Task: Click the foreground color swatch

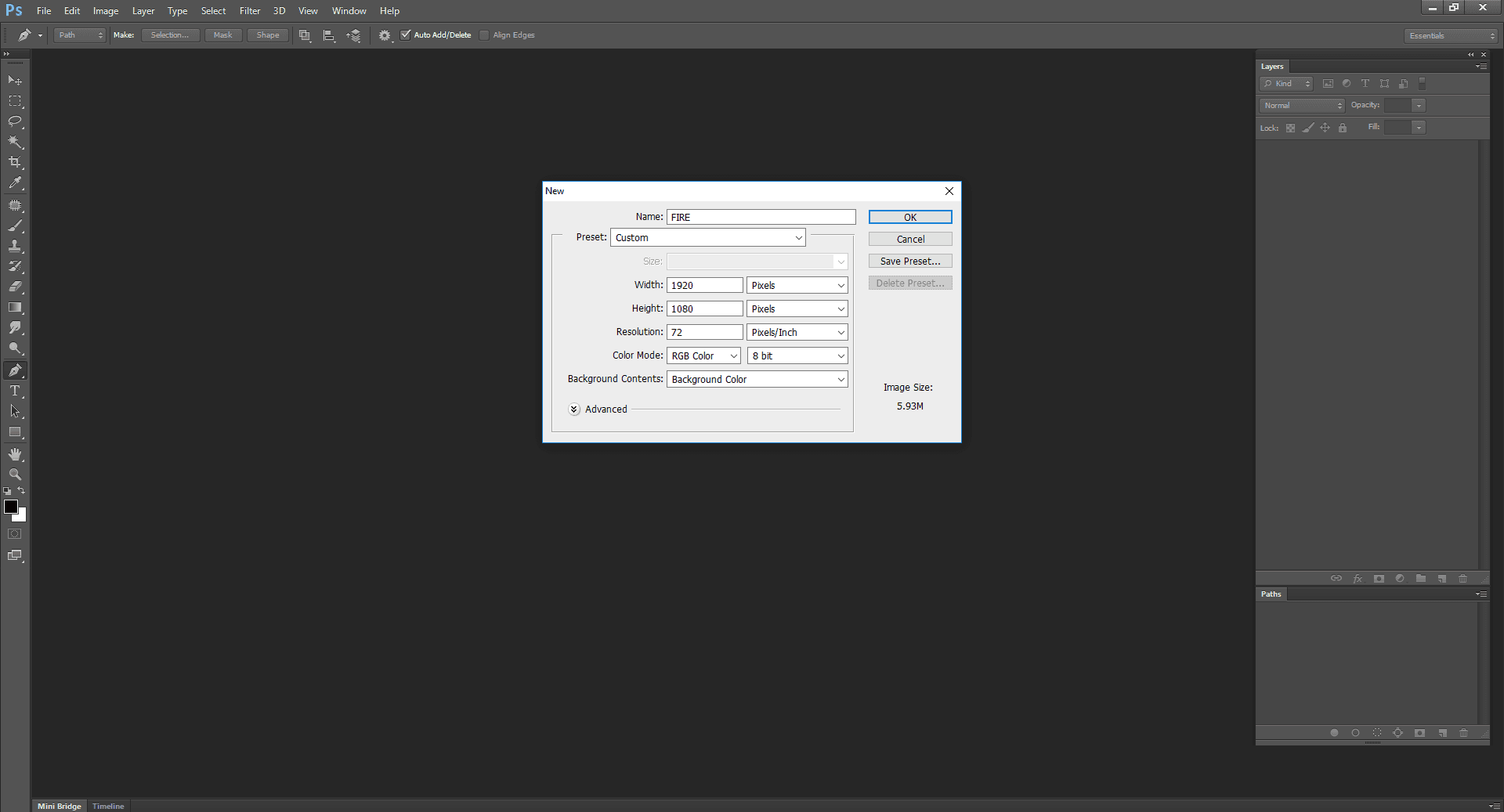Action: pos(11,507)
